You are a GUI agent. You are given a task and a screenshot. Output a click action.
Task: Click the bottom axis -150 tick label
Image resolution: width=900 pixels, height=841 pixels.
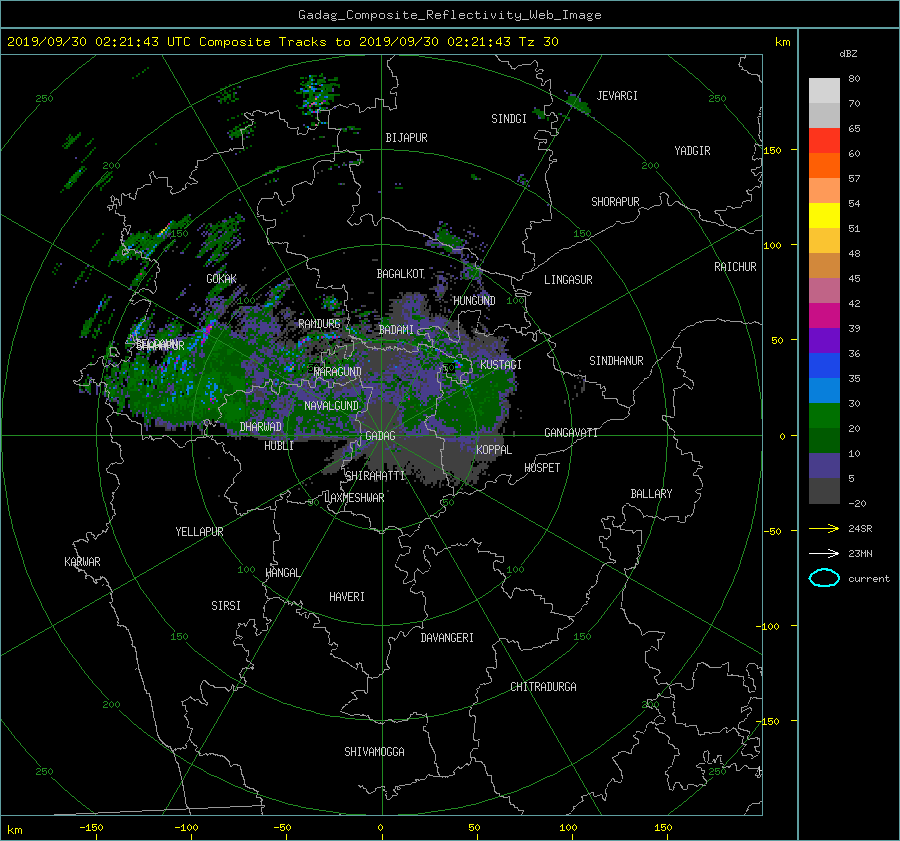pos(91,828)
